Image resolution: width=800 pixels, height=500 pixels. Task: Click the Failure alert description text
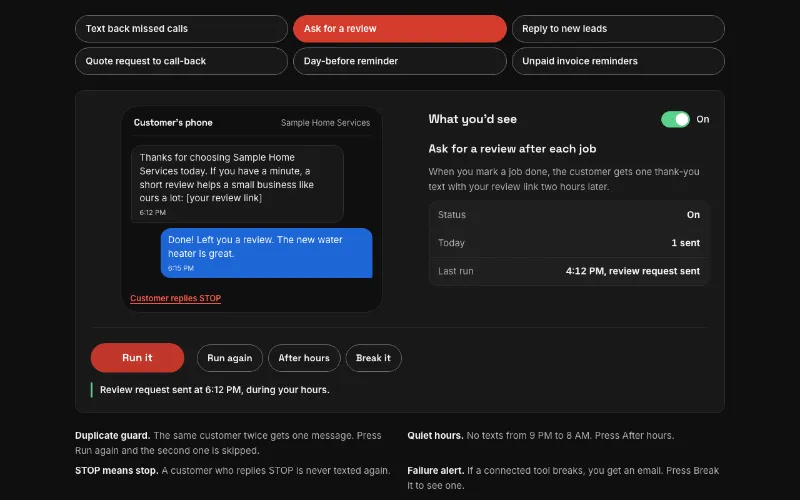pyautogui.click(x=563, y=478)
